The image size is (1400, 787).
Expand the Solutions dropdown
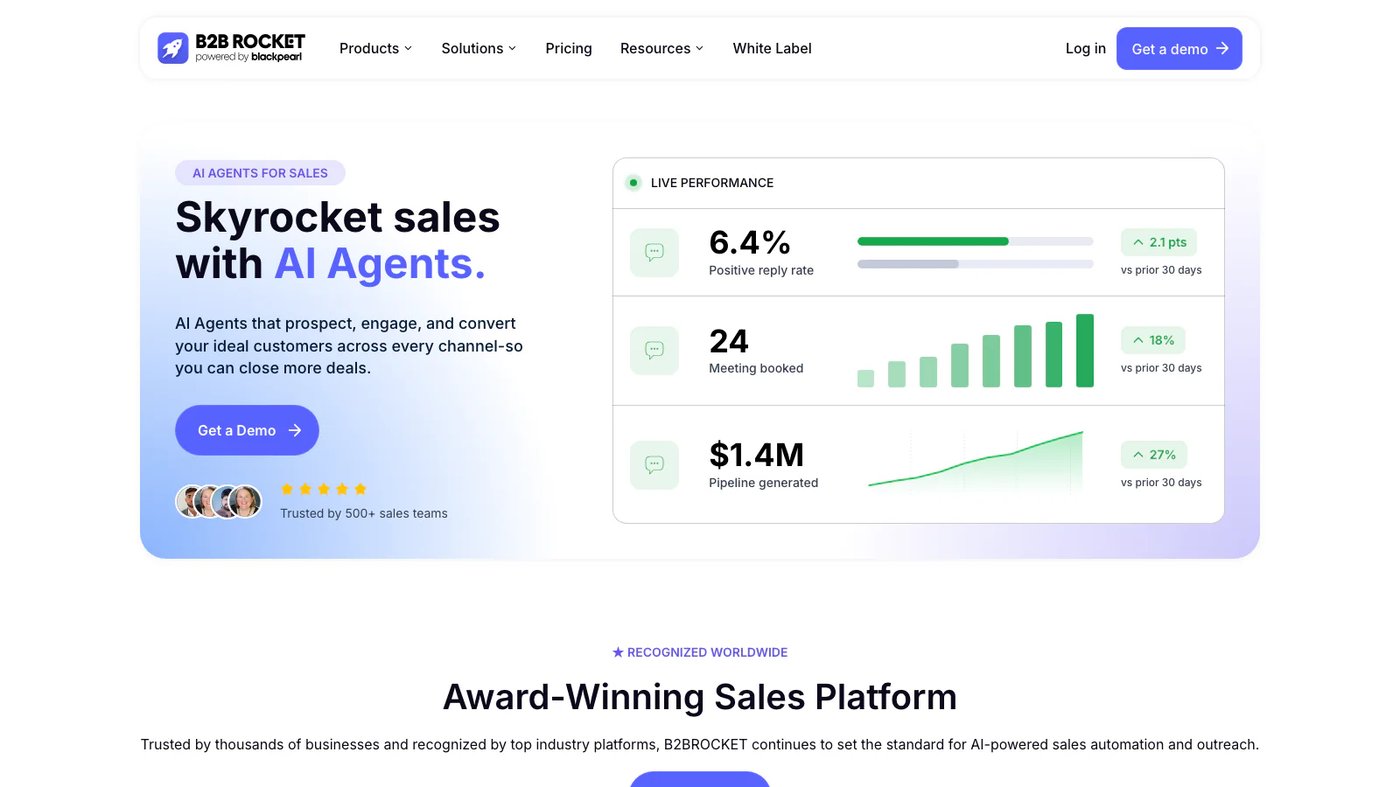pos(479,48)
